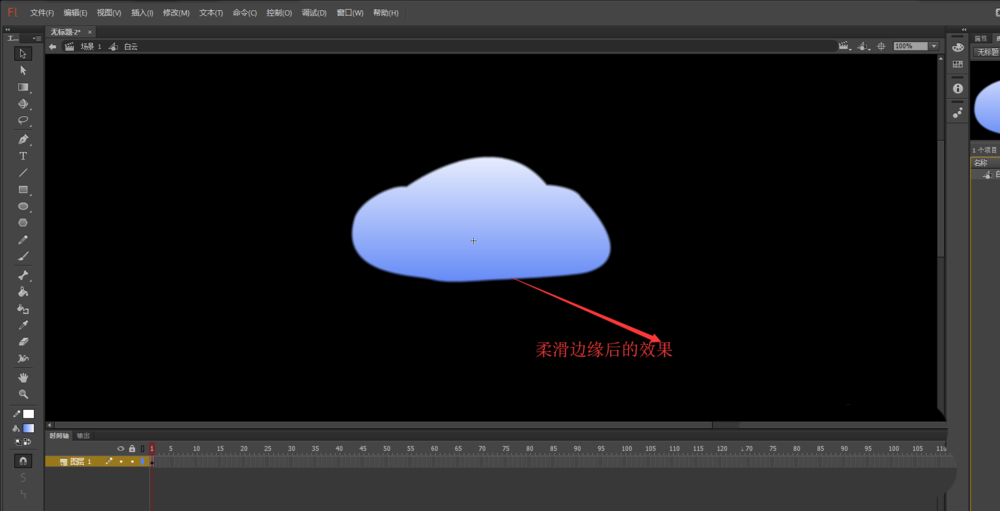Screen dimensions: 1000x511
Task: Select the Pencil tool
Action: pyautogui.click(x=23, y=240)
